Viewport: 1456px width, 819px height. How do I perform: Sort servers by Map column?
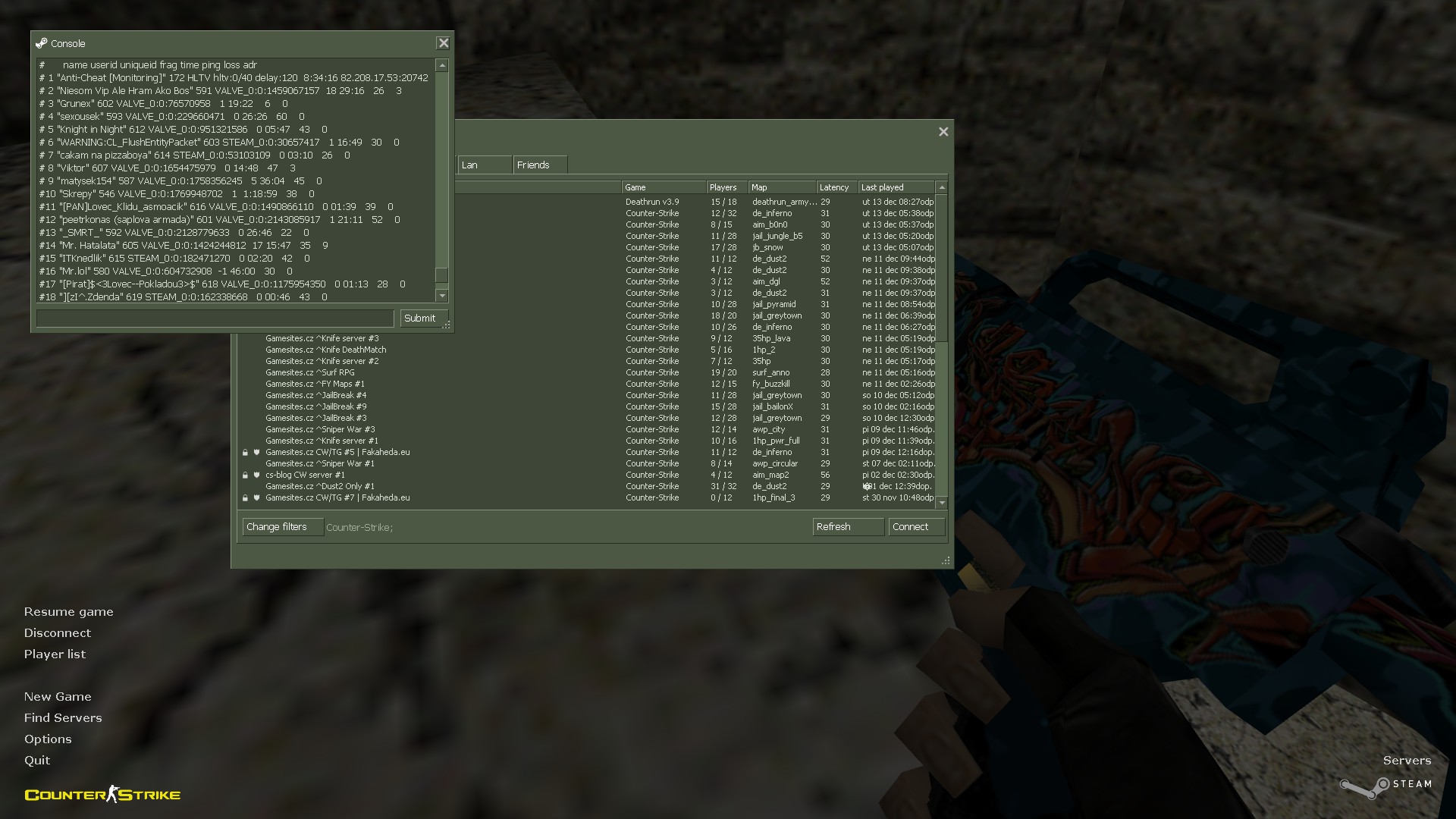782,187
